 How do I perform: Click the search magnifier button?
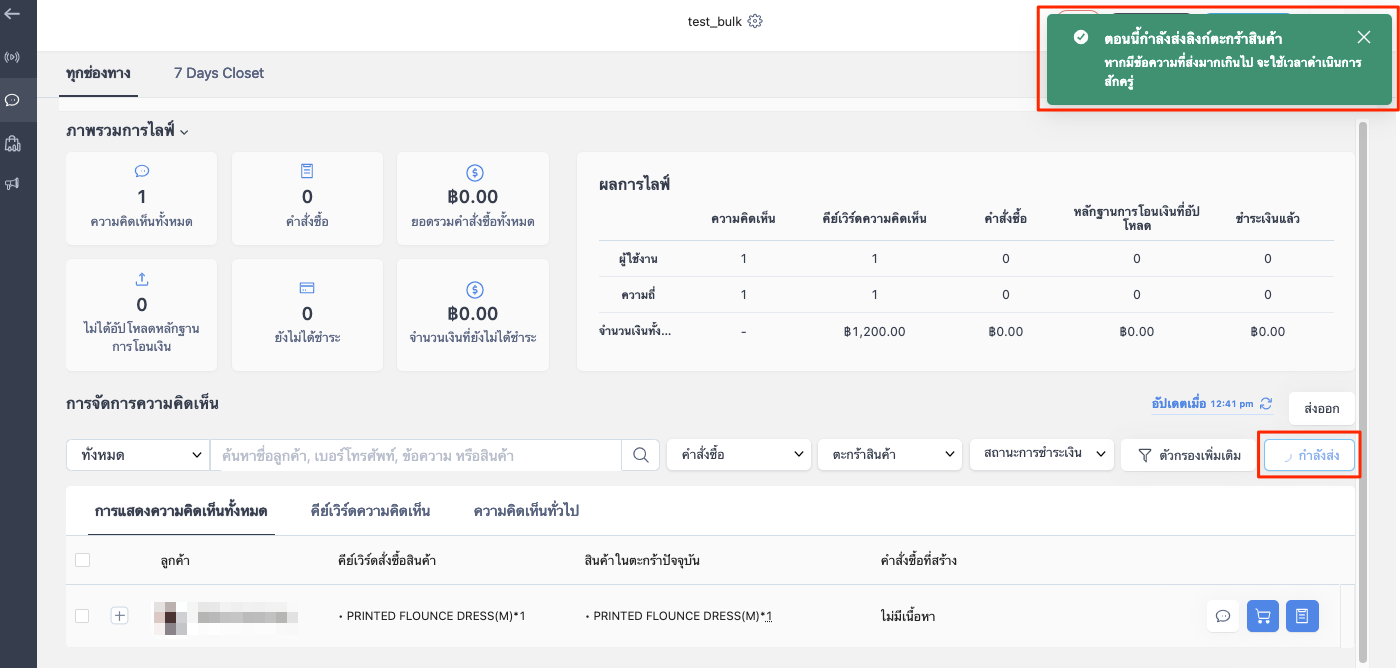click(x=640, y=455)
